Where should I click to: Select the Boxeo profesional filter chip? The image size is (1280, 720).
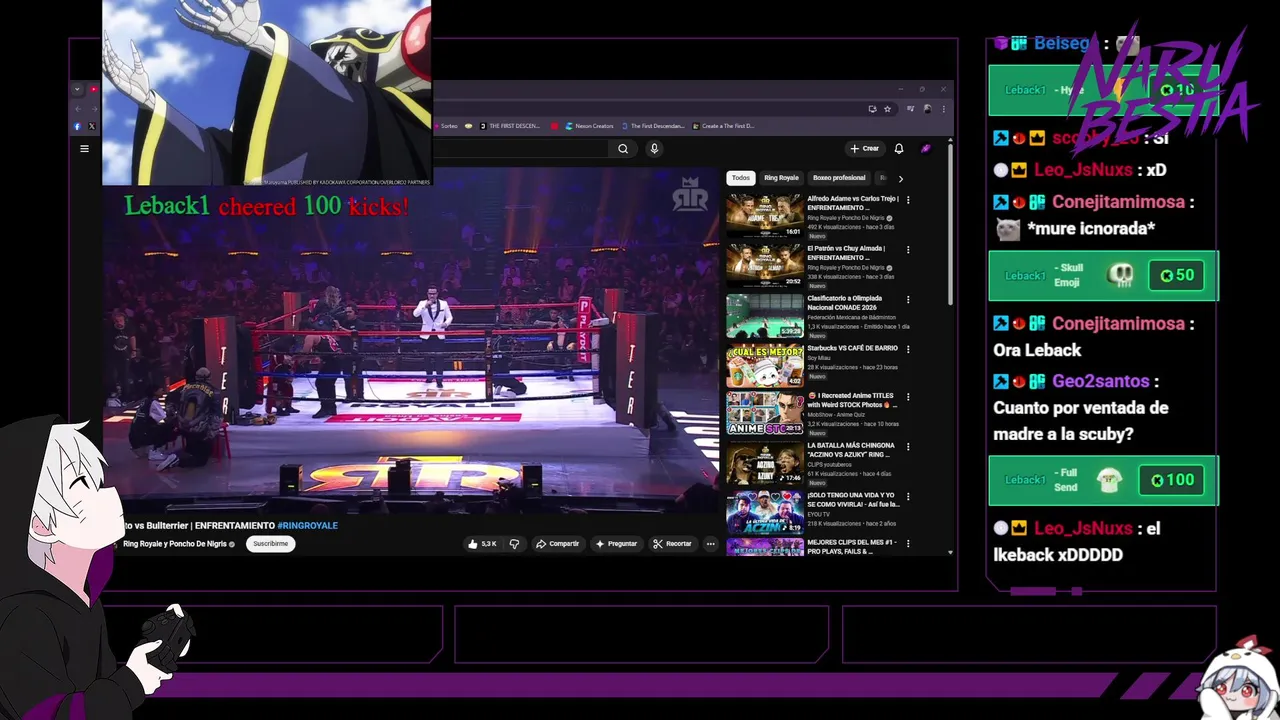coord(839,178)
